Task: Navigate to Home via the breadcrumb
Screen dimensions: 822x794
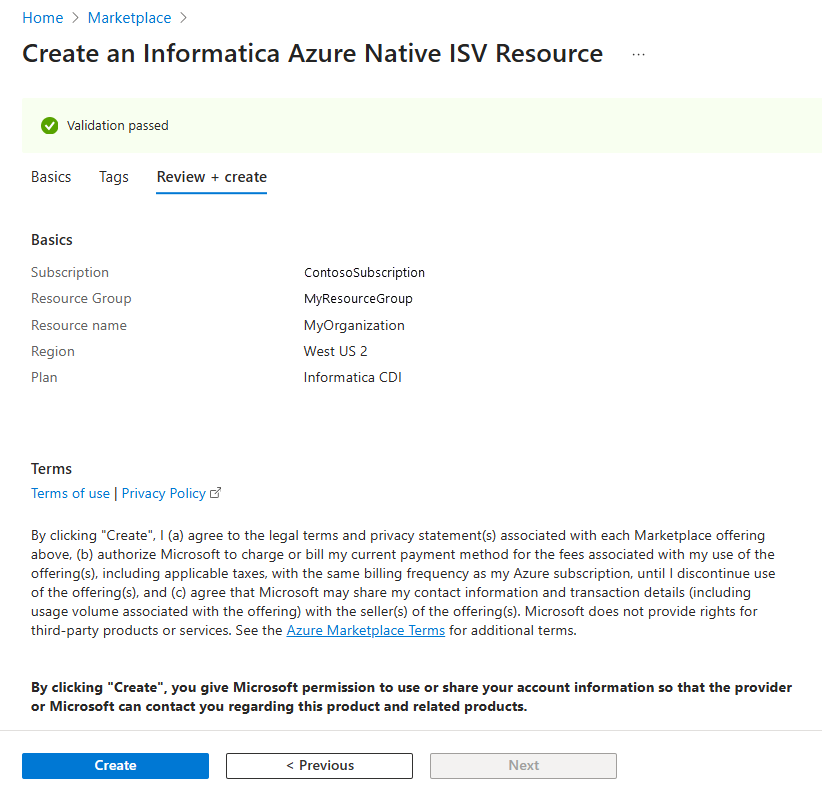Action: [x=42, y=17]
